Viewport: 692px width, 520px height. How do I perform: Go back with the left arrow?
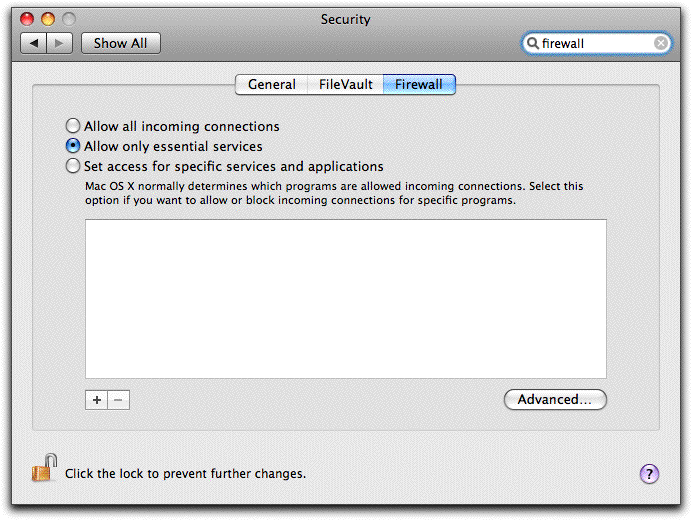[x=34, y=43]
